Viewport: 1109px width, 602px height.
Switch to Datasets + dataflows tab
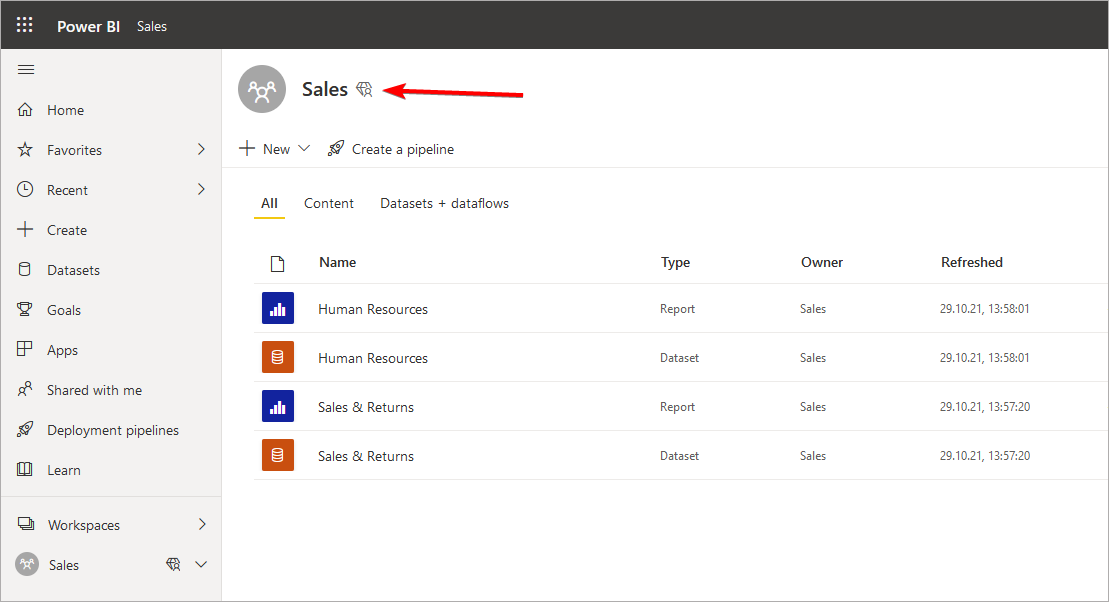click(x=444, y=203)
